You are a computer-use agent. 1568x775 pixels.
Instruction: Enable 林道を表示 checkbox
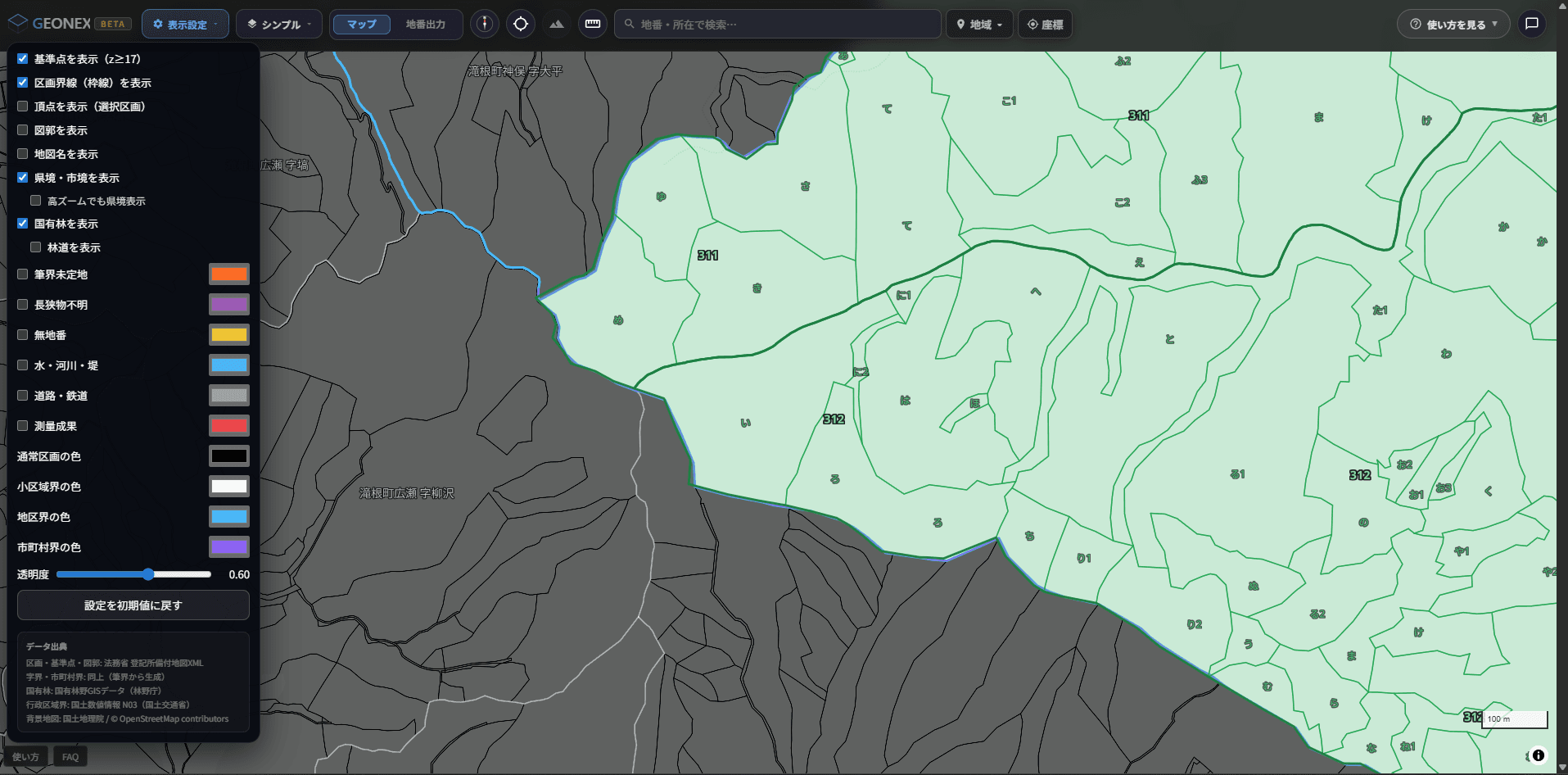coord(36,247)
